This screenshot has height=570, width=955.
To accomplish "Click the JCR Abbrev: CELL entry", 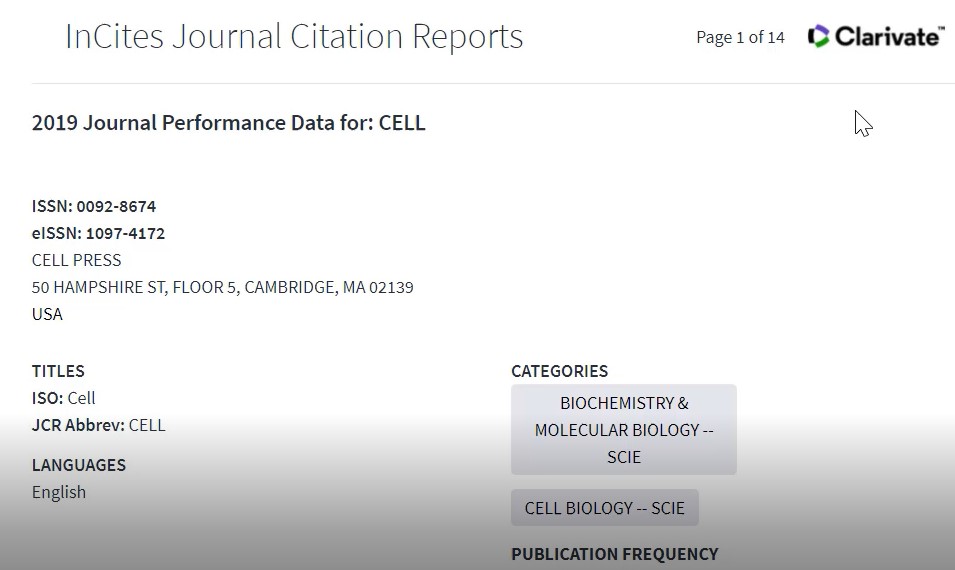I will [x=98, y=425].
